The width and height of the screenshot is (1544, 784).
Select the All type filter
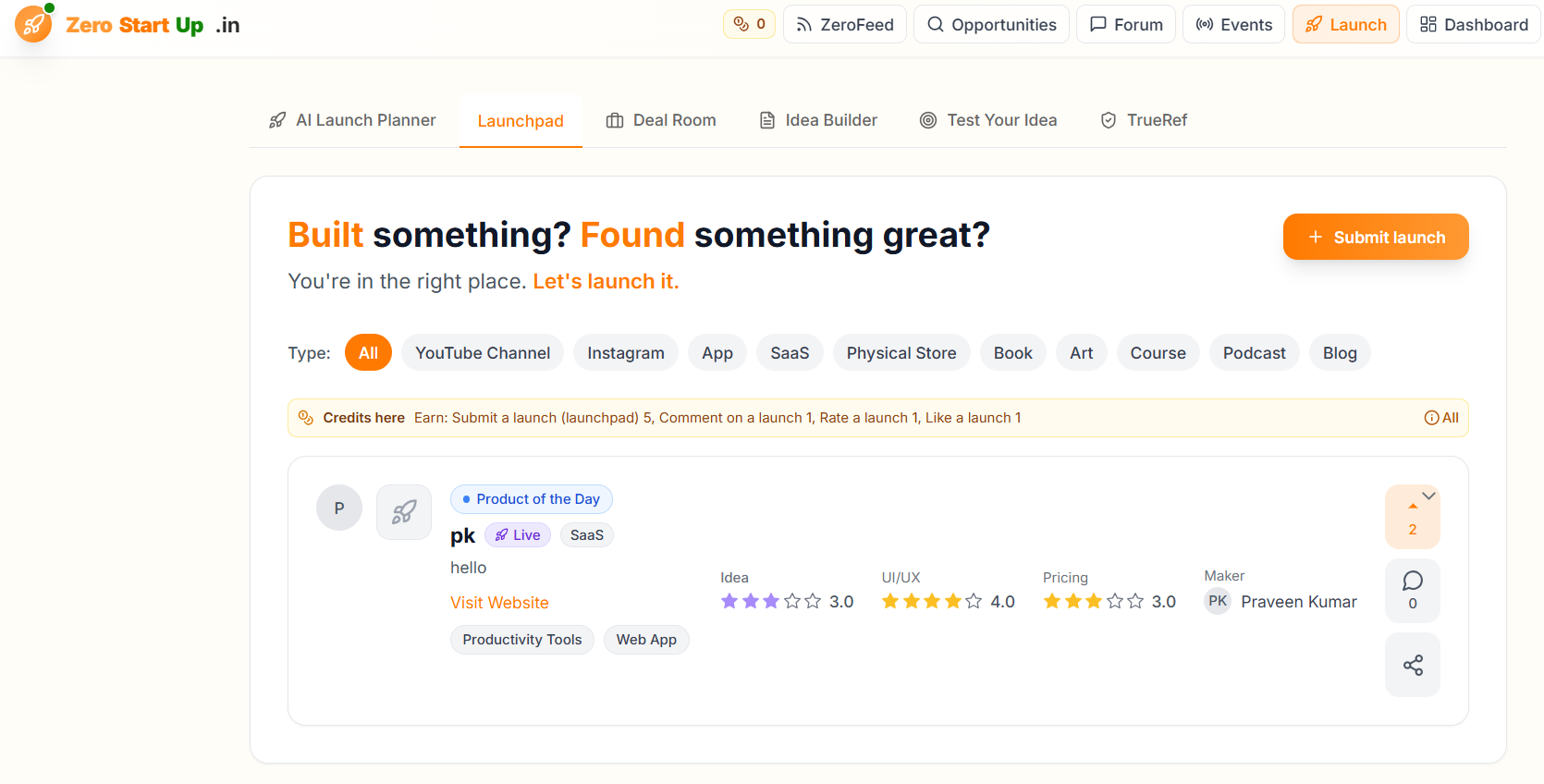(368, 352)
